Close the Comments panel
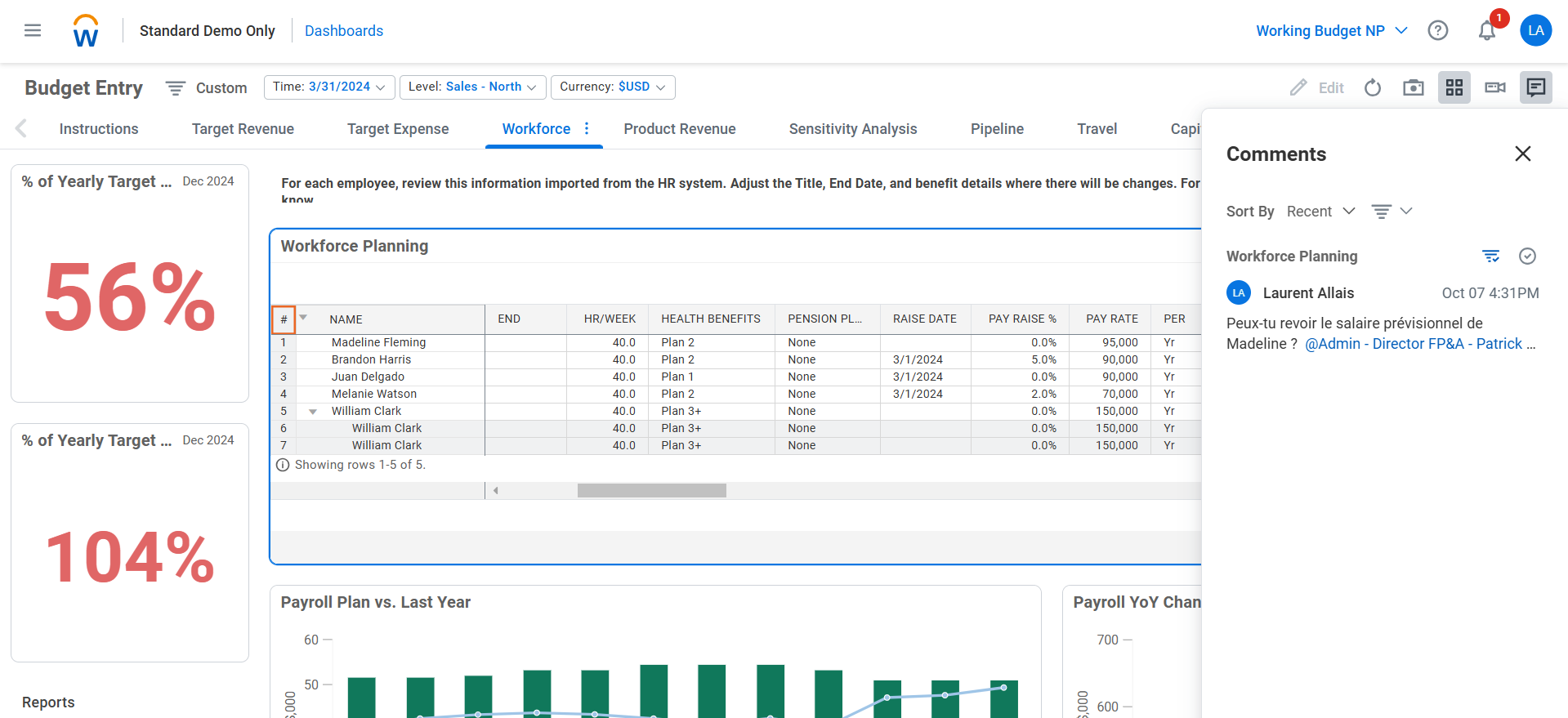The height and width of the screenshot is (718, 1568). [1522, 154]
